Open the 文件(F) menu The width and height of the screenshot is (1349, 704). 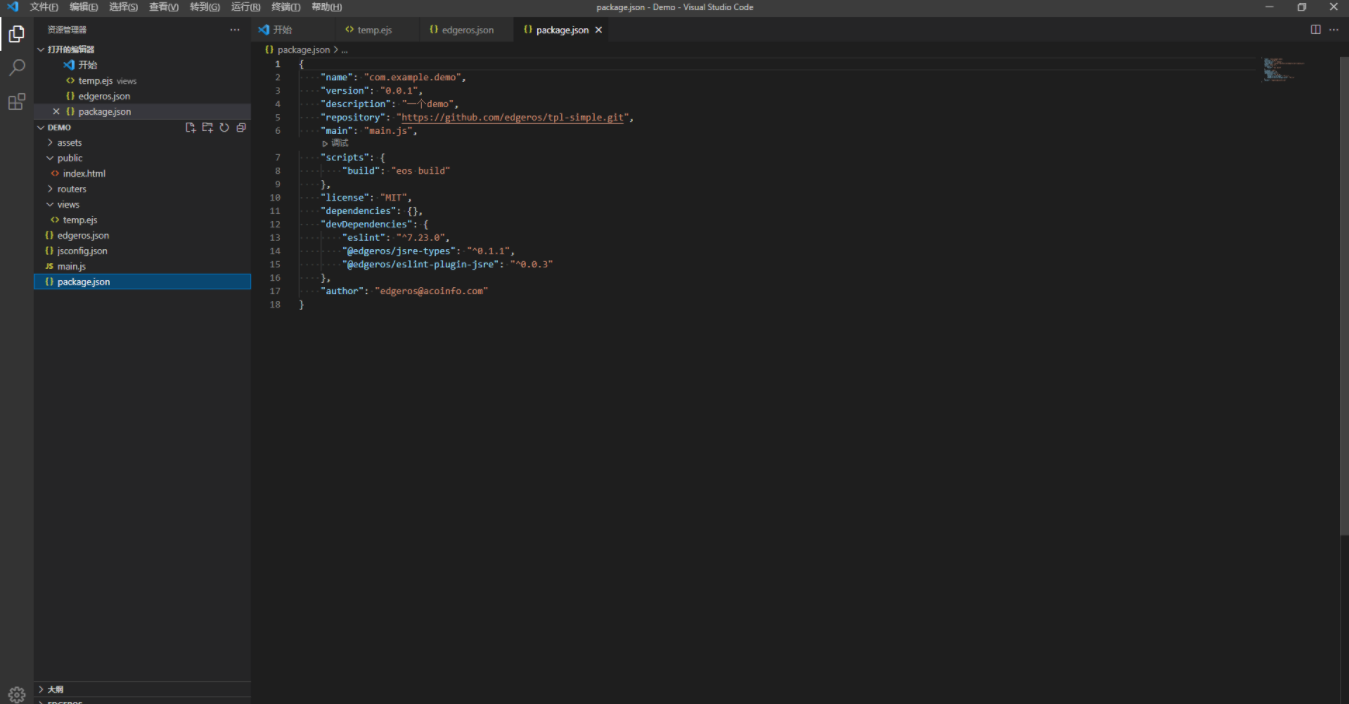44,7
